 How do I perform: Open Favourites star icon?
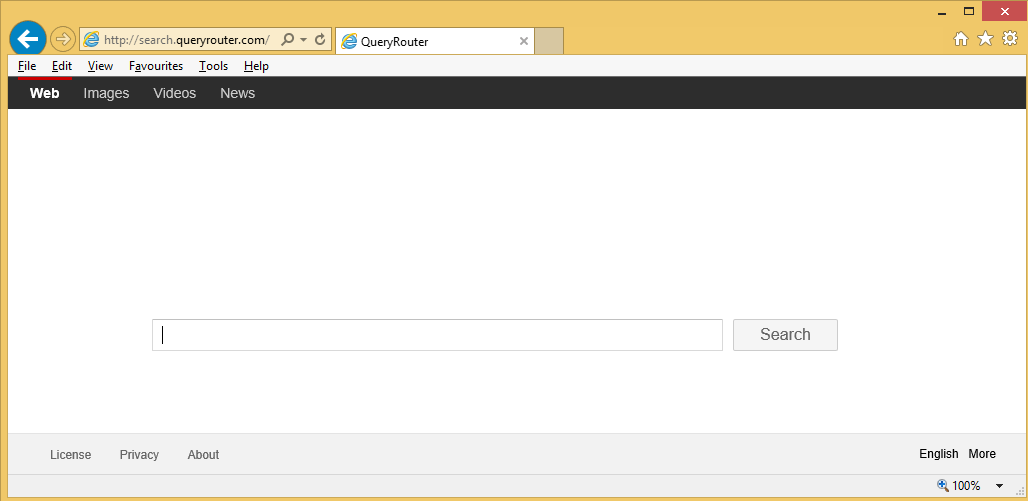(985, 39)
